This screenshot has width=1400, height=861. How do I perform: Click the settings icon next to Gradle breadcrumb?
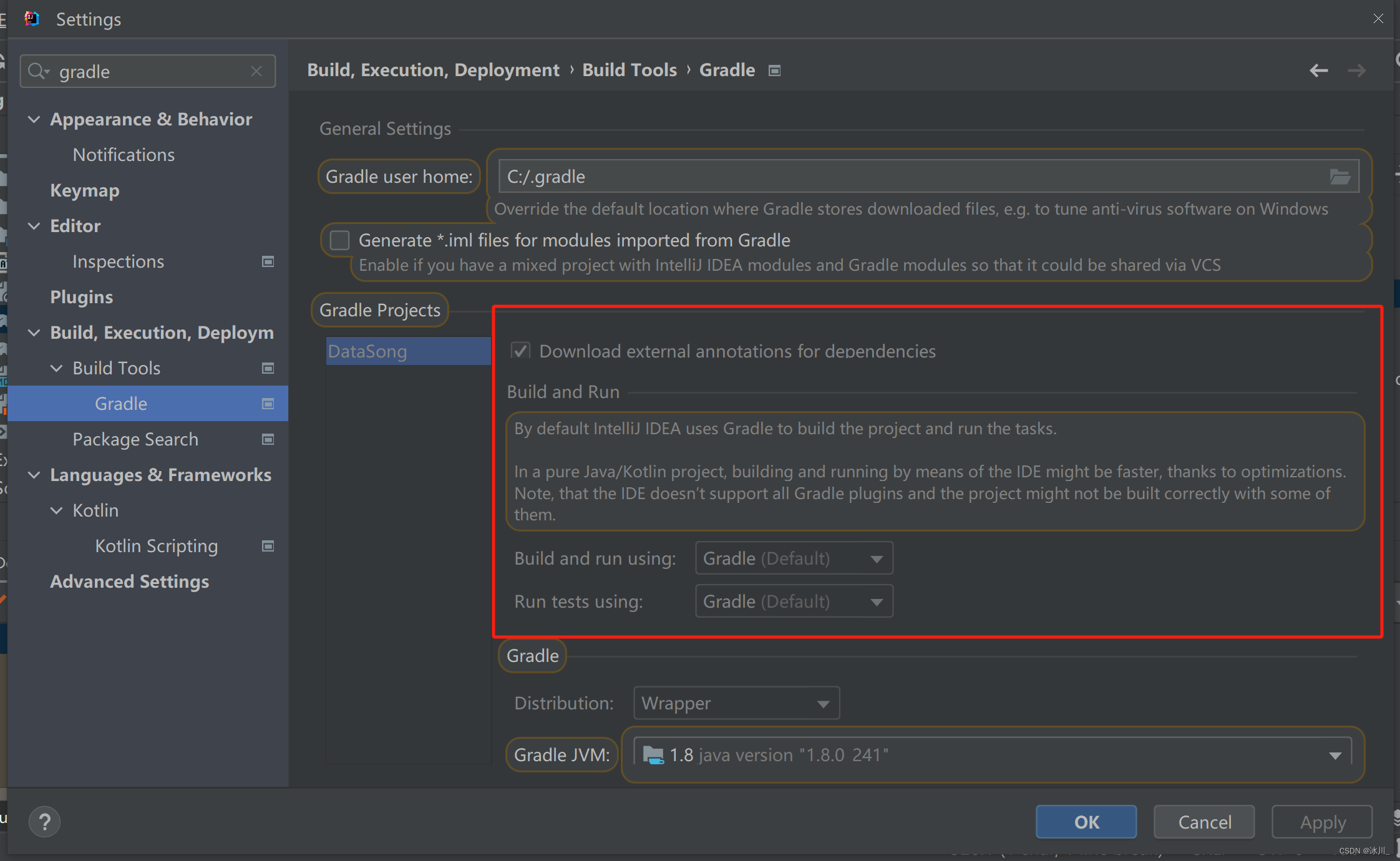tap(774, 71)
